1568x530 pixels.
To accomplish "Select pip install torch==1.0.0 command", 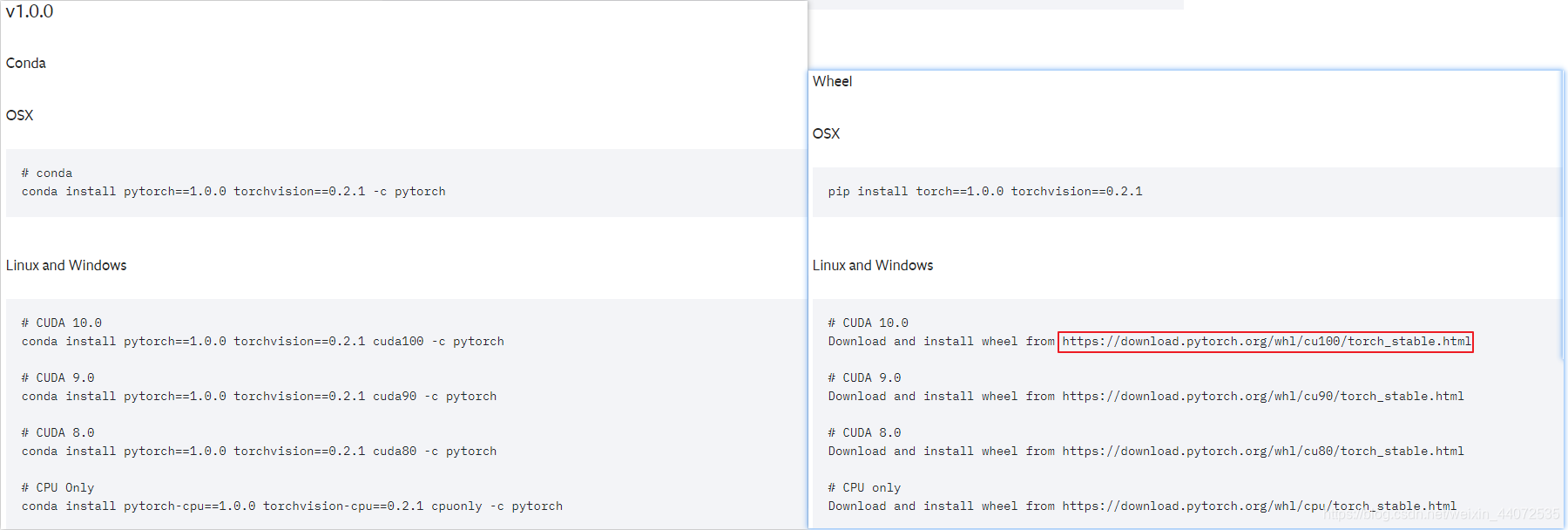I will tap(985, 192).
